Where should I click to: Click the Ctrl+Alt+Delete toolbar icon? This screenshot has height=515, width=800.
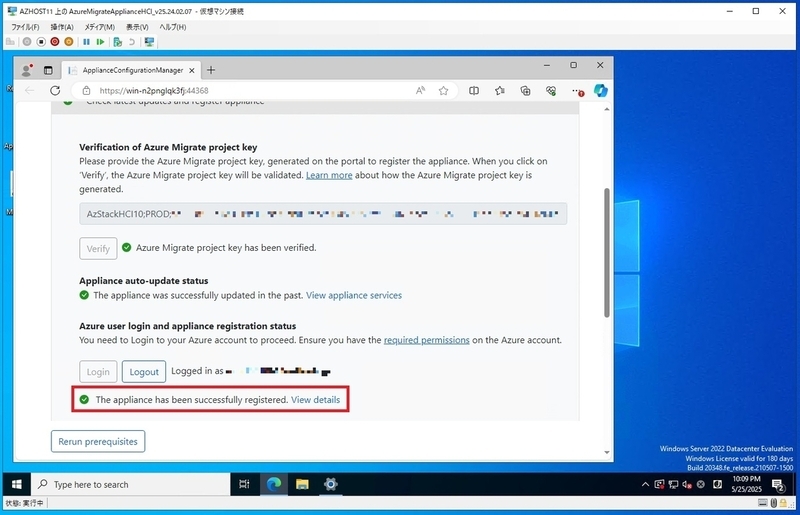pyautogui.click(x=10, y=42)
